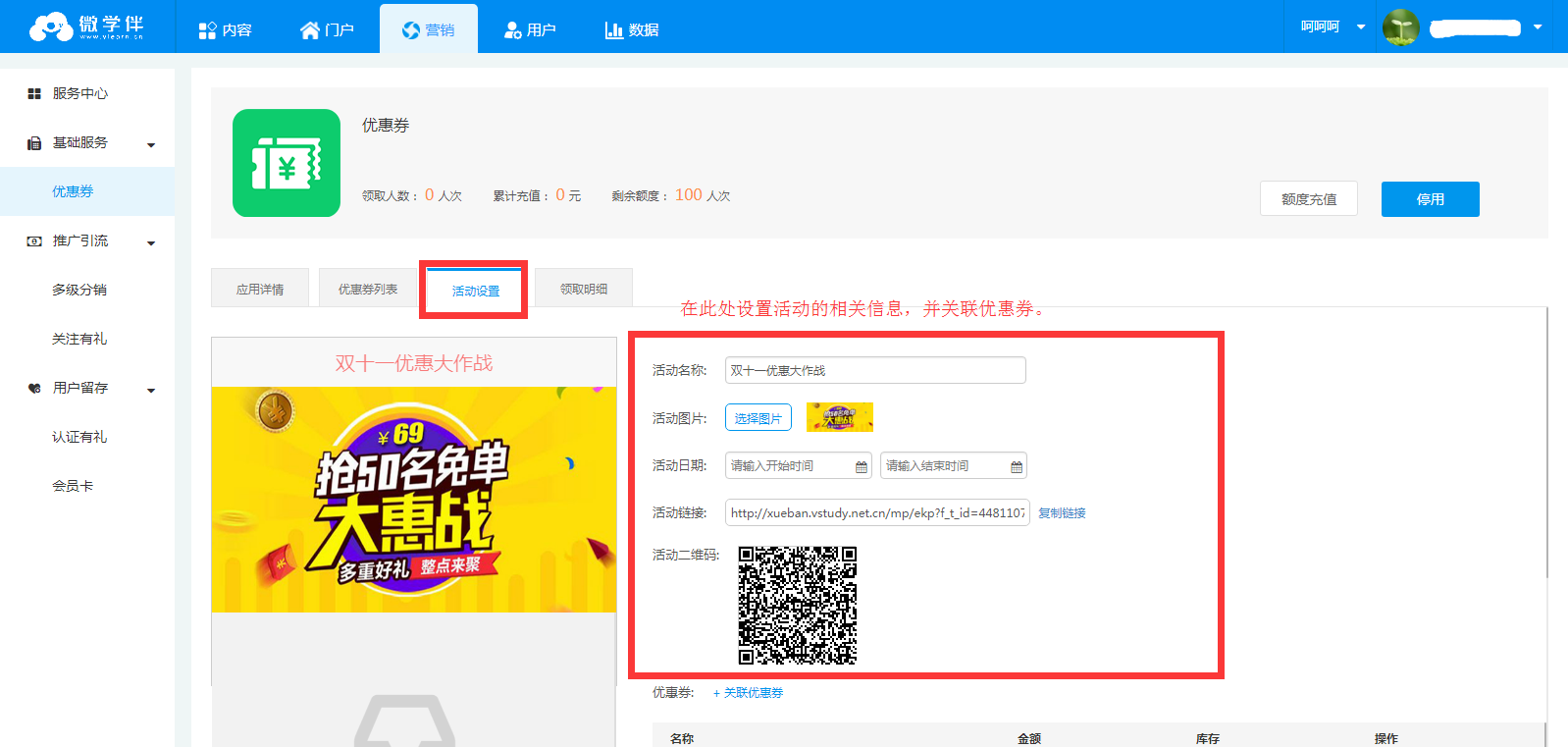Switch to the 活动设置 tab
The height and width of the screenshot is (747, 1568).
476,291
